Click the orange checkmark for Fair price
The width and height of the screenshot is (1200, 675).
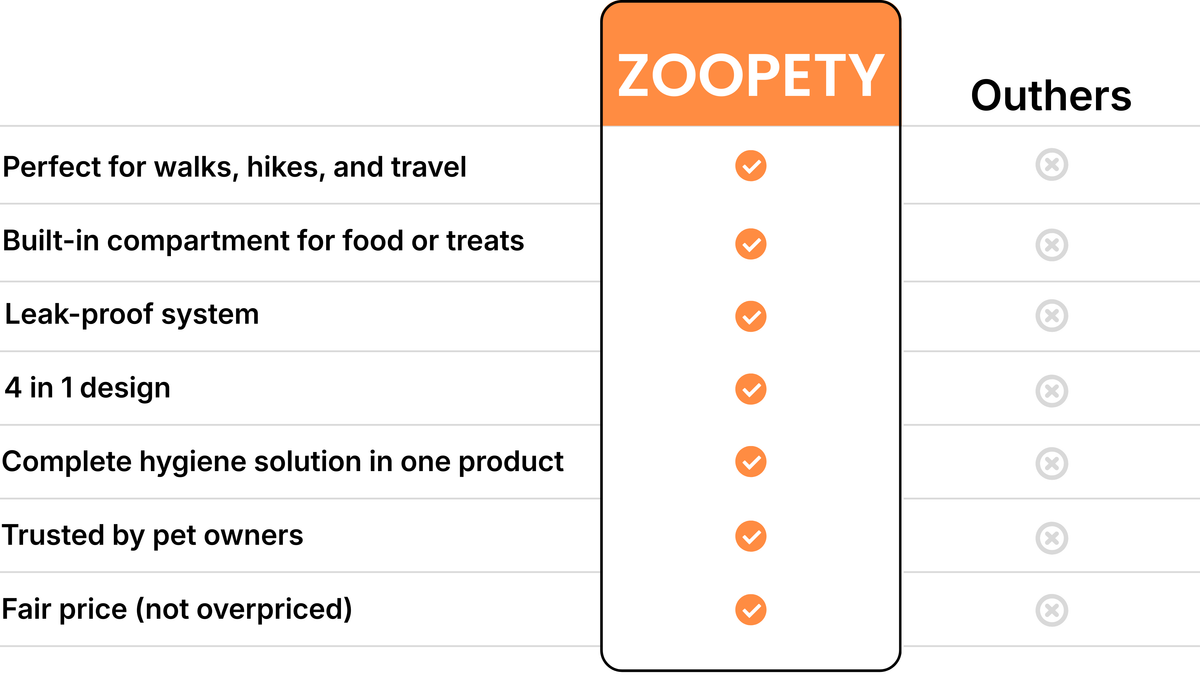[x=750, y=609]
